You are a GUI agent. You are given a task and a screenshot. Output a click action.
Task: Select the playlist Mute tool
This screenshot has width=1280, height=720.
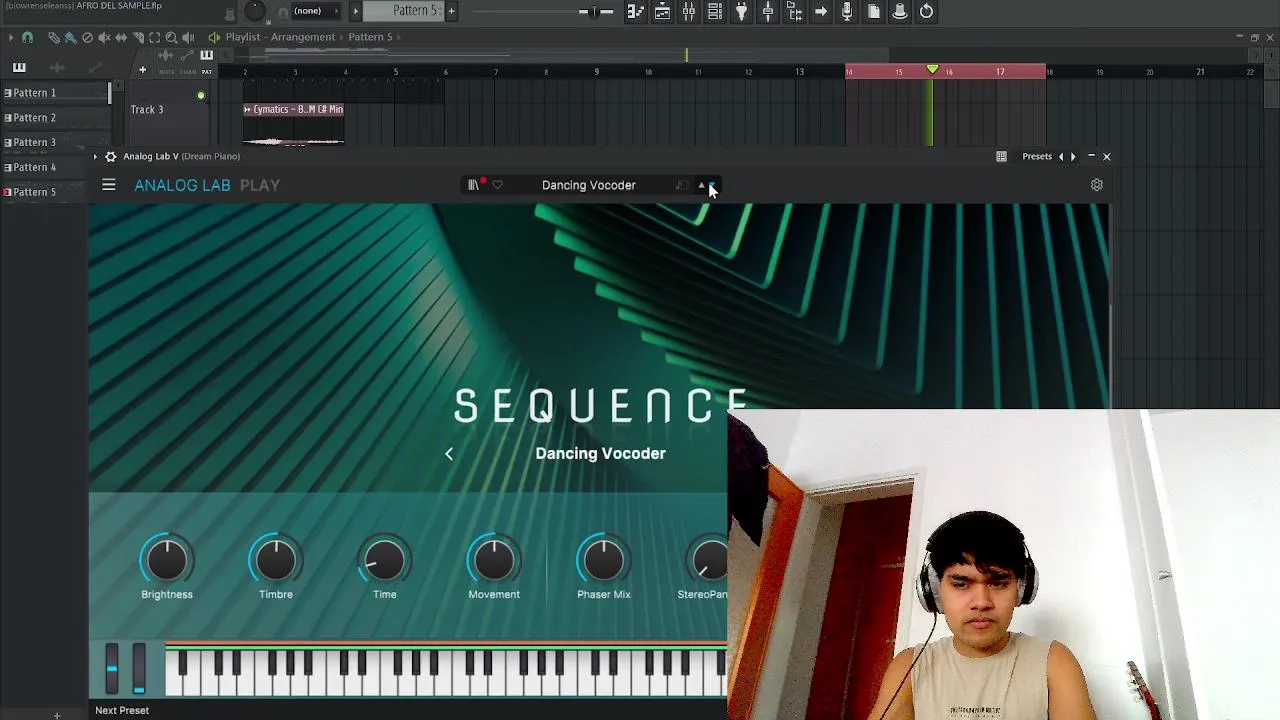click(104, 37)
